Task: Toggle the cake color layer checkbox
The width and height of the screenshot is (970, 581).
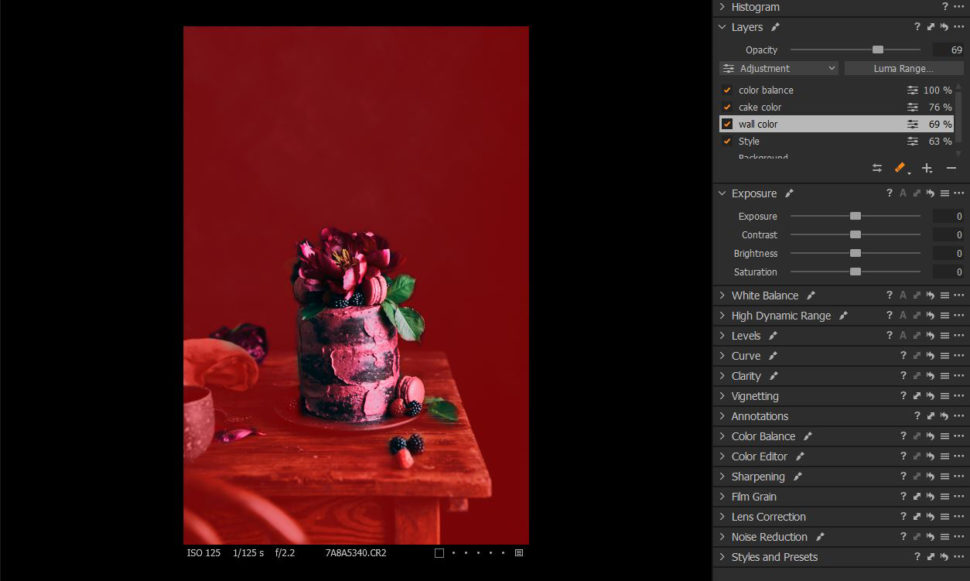Action: pos(725,106)
